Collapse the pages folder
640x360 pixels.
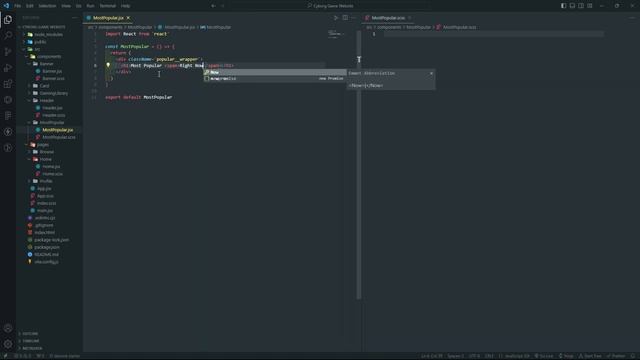[x=42, y=144]
